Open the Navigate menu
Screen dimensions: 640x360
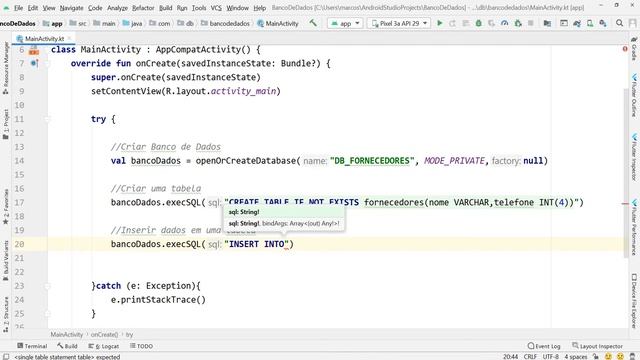(x=71, y=8)
